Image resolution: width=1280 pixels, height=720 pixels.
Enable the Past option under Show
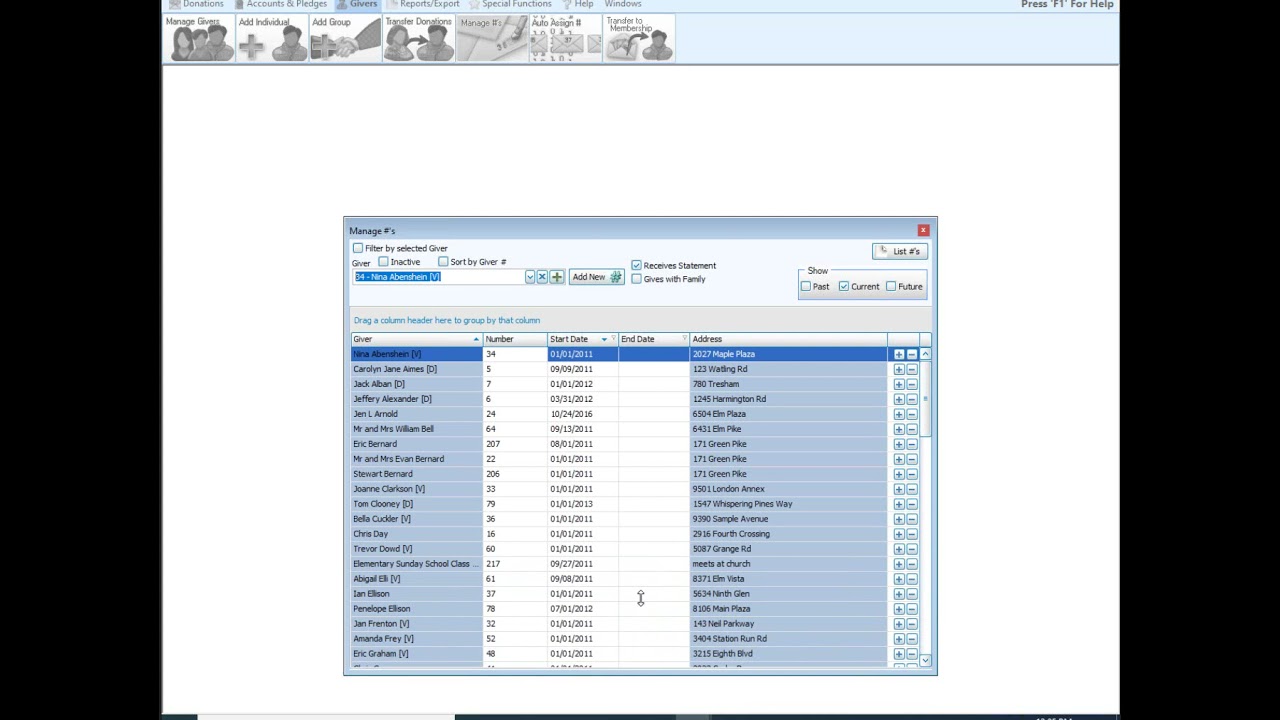pos(806,286)
